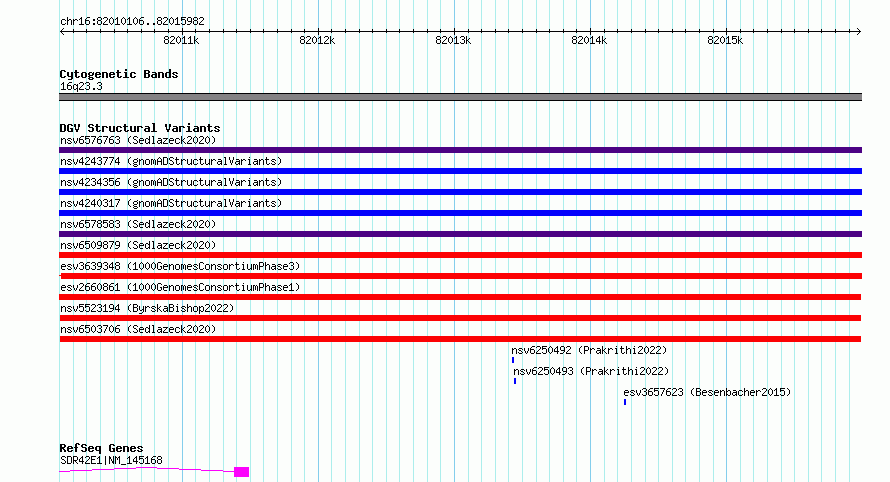Click the 16q23.3 band label
This screenshot has width=890, height=482.
[x=81, y=86]
